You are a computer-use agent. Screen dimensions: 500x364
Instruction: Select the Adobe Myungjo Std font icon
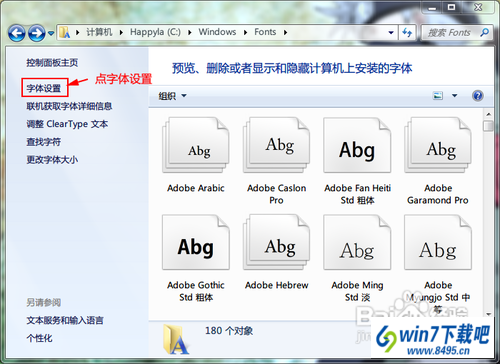(438, 242)
